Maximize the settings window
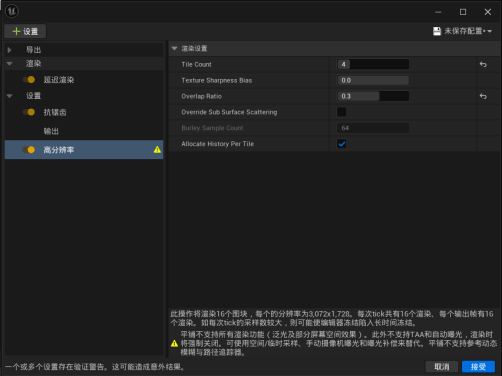The height and width of the screenshot is (376, 502). (463, 12)
